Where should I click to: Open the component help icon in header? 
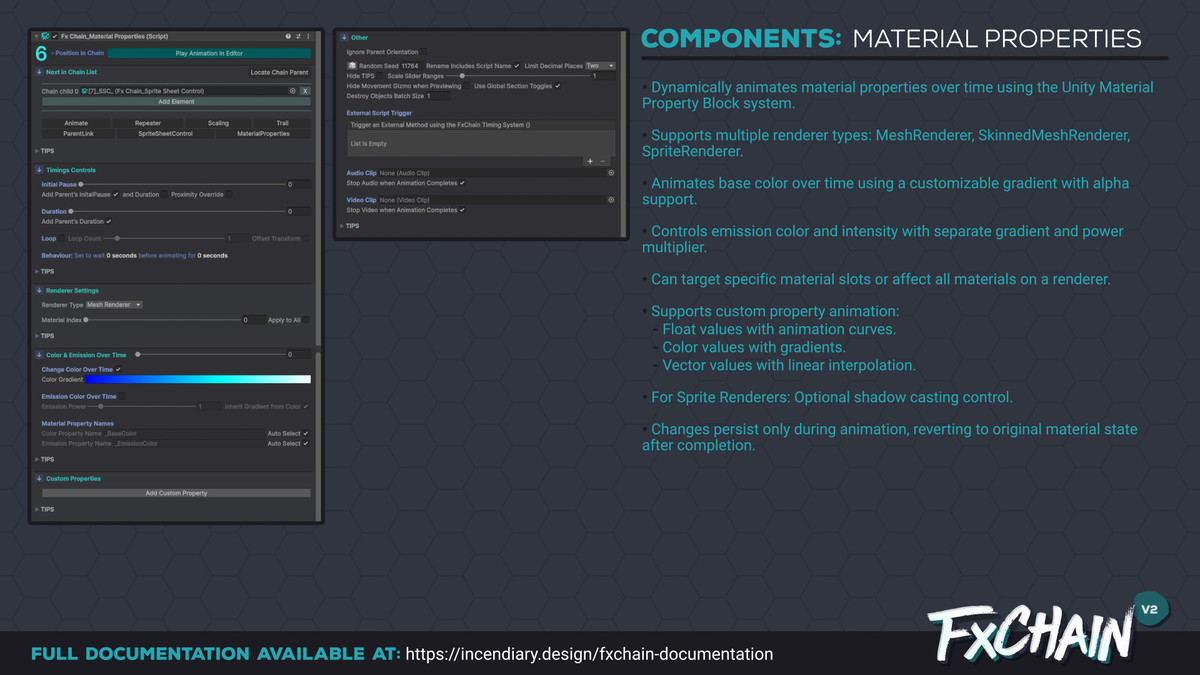[288, 36]
